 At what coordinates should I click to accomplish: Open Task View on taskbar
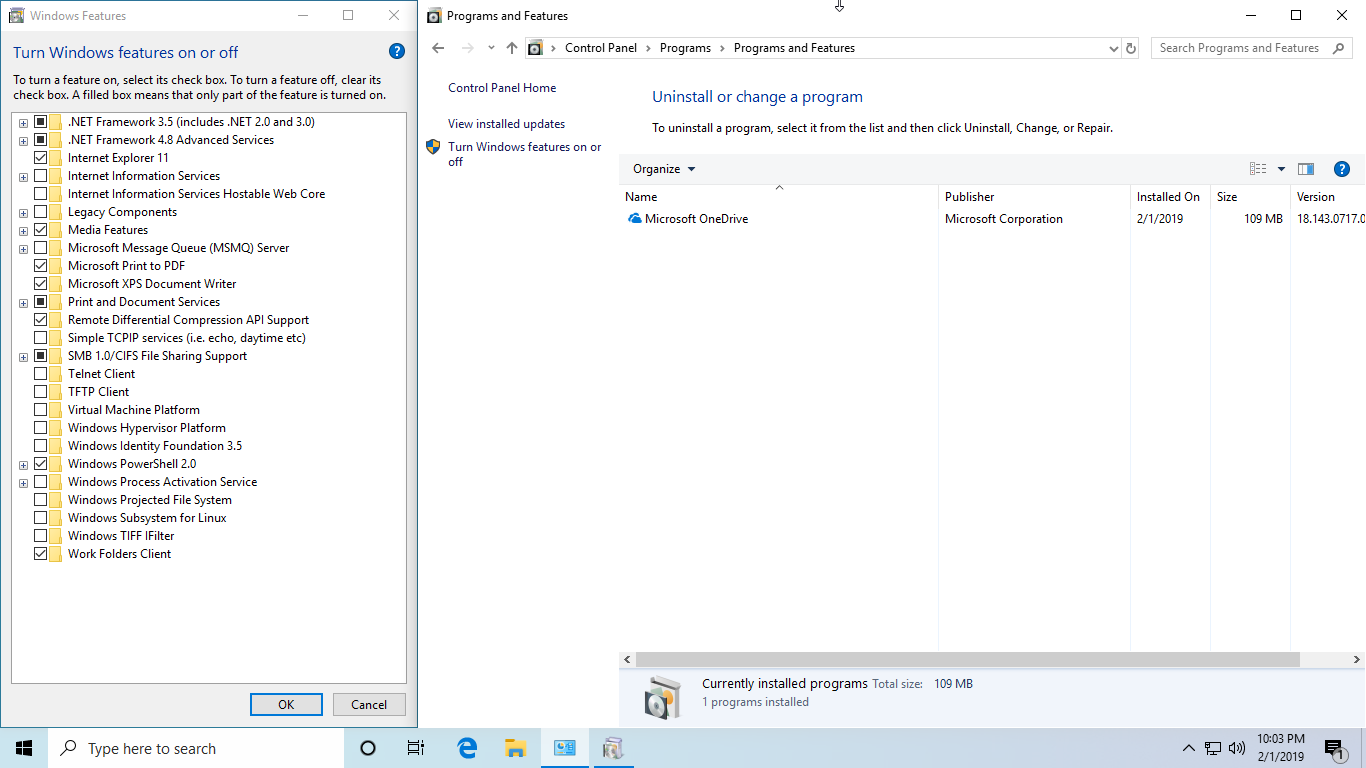416,748
